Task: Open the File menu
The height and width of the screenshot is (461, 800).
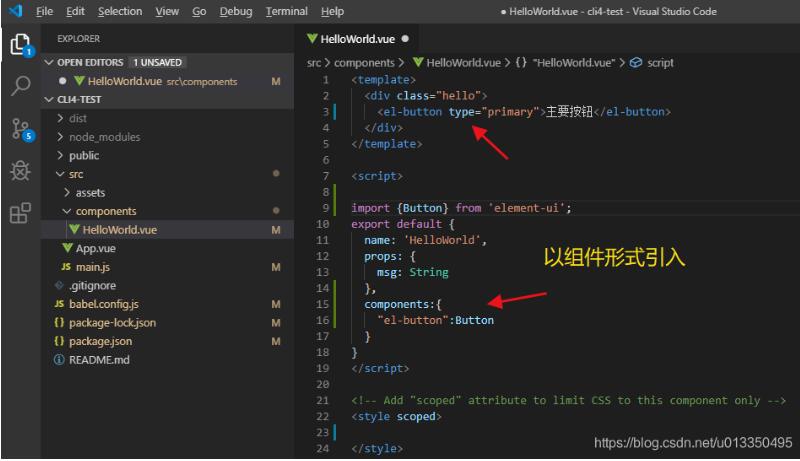Action: [44, 11]
